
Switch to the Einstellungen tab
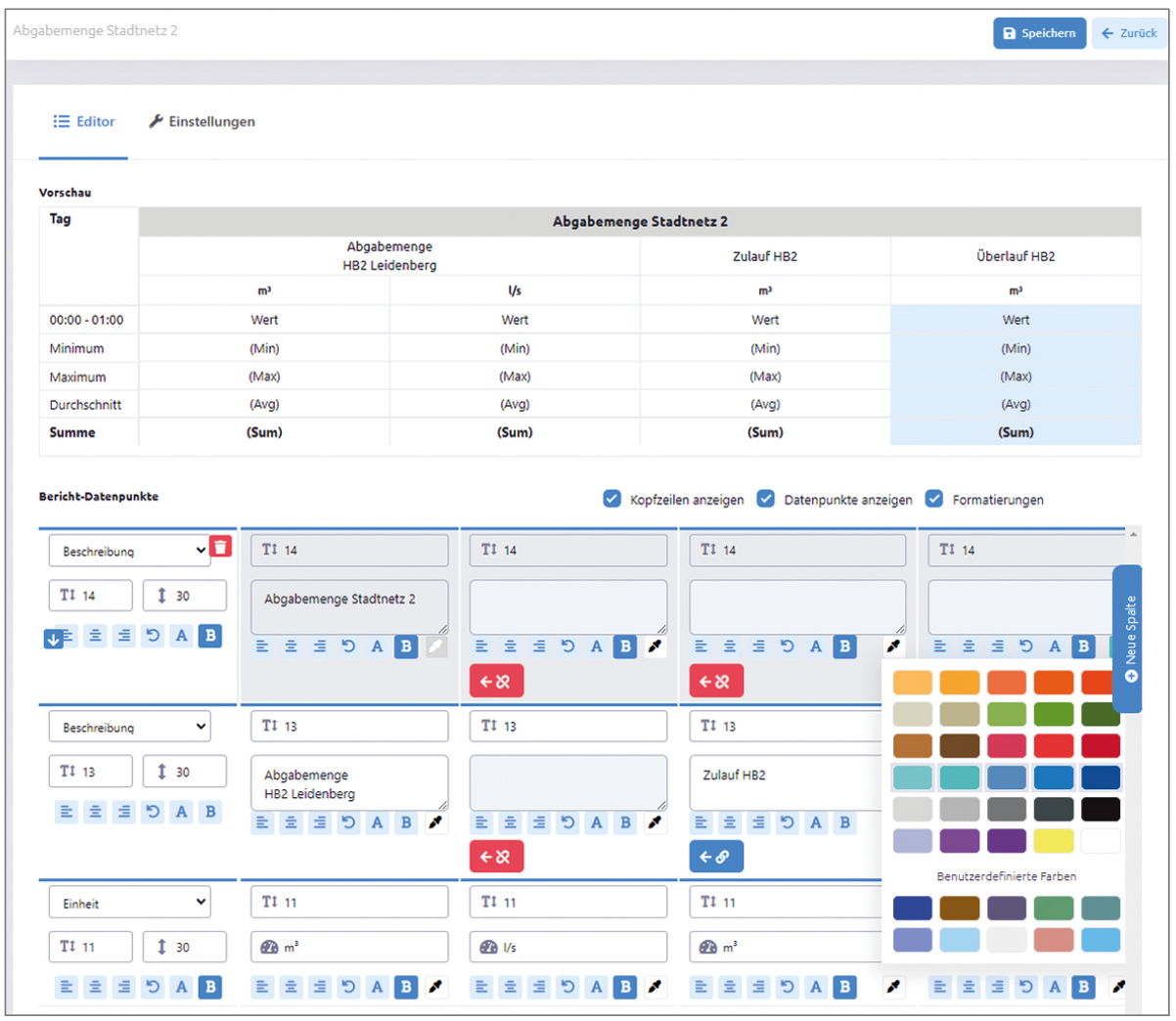[x=202, y=121]
